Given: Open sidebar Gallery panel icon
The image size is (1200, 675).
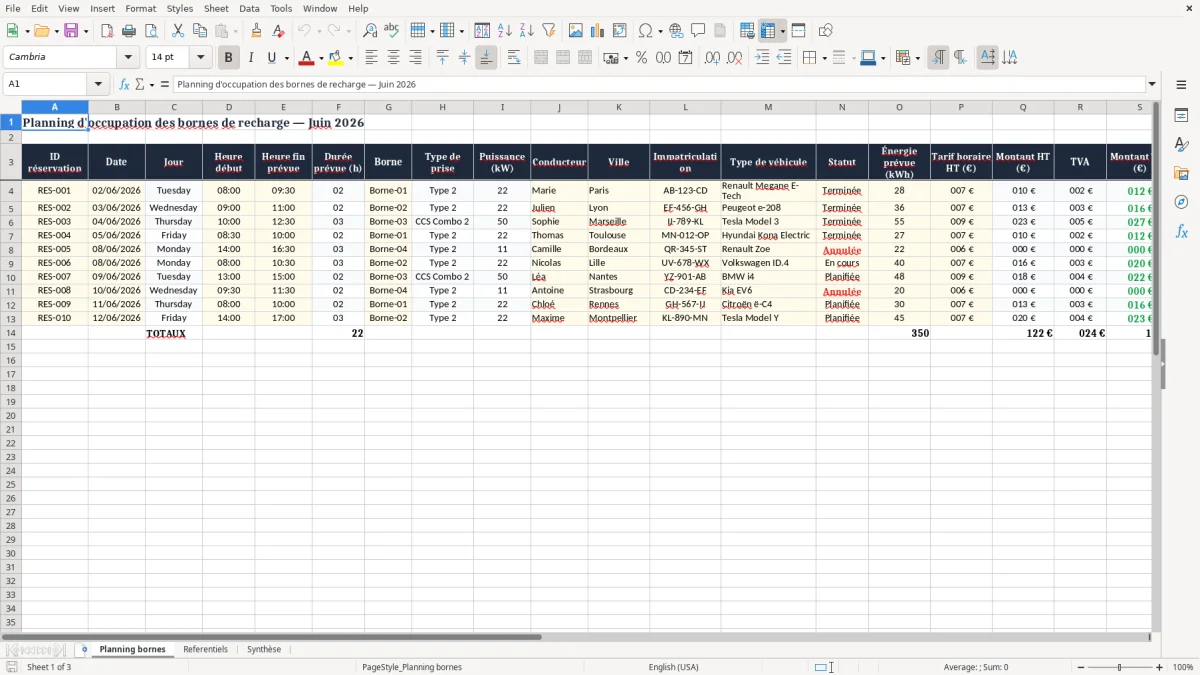Looking at the screenshot, I should pyautogui.click(x=1181, y=174).
